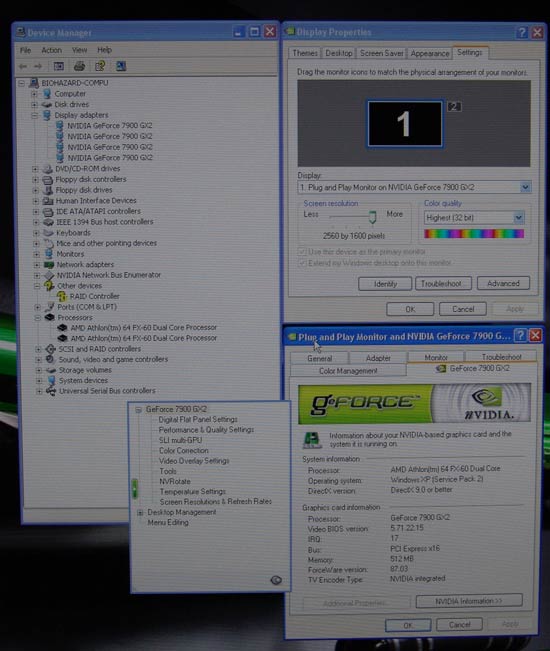
Task: Click the Network adapters icon
Action: (x=49, y=264)
